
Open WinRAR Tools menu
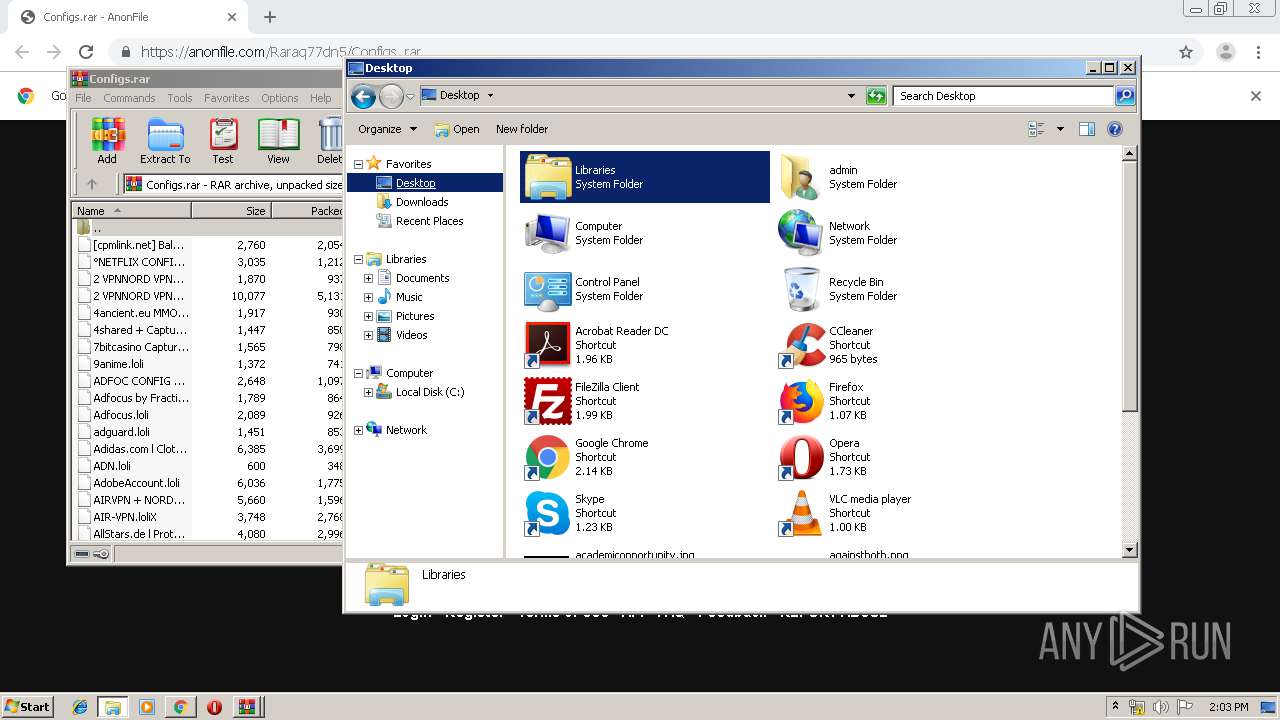pos(180,98)
